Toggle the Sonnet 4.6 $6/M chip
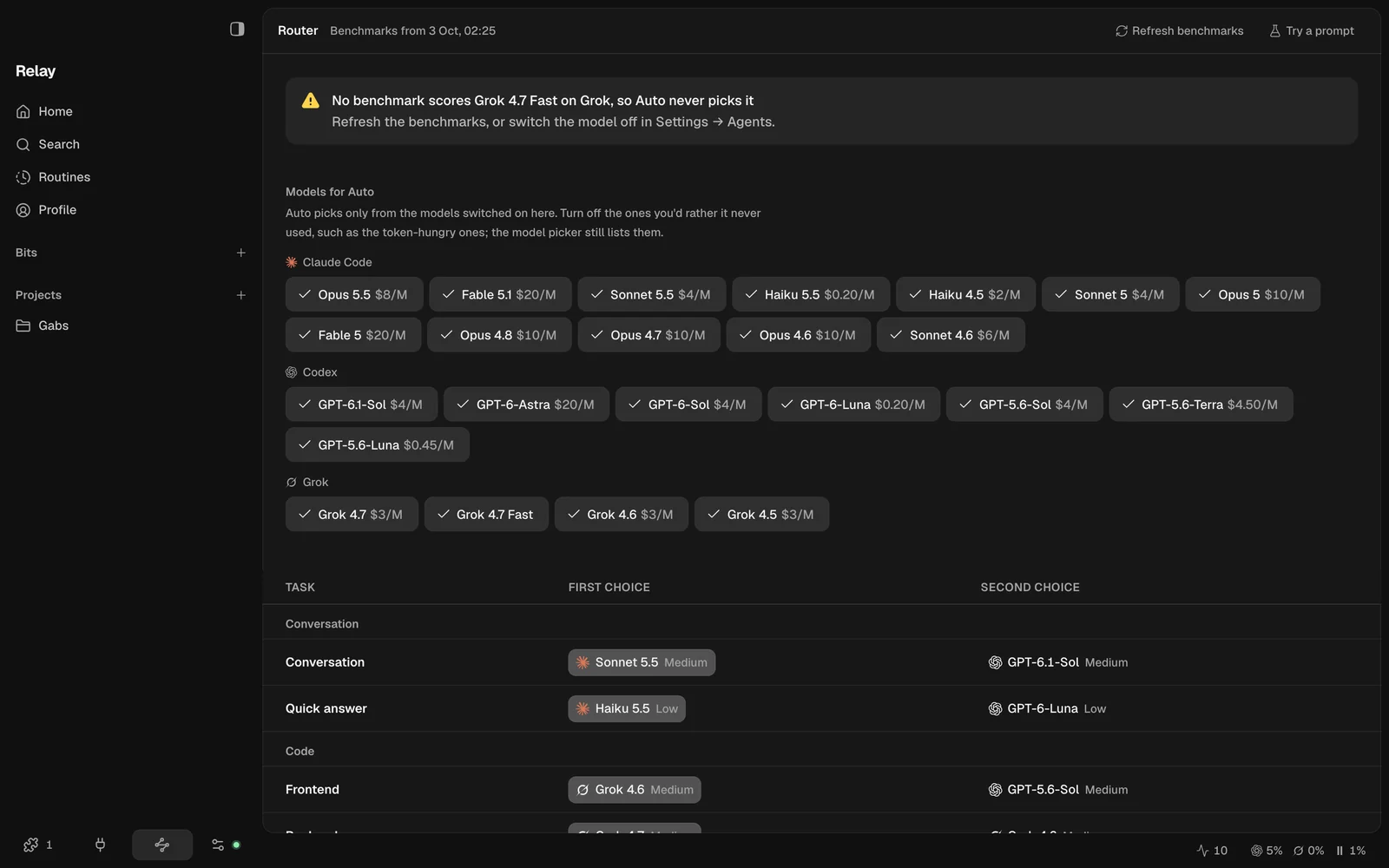Viewport: 1389px width, 868px height. click(x=951, y=335)
